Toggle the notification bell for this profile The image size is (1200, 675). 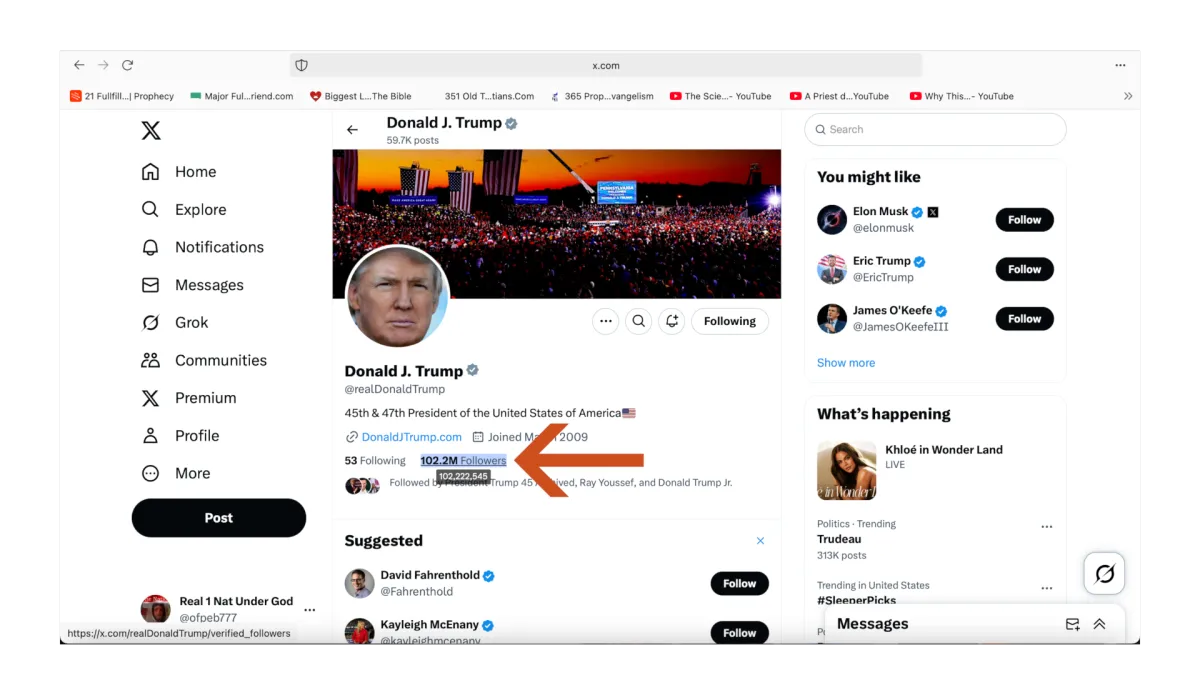[672, 321]
